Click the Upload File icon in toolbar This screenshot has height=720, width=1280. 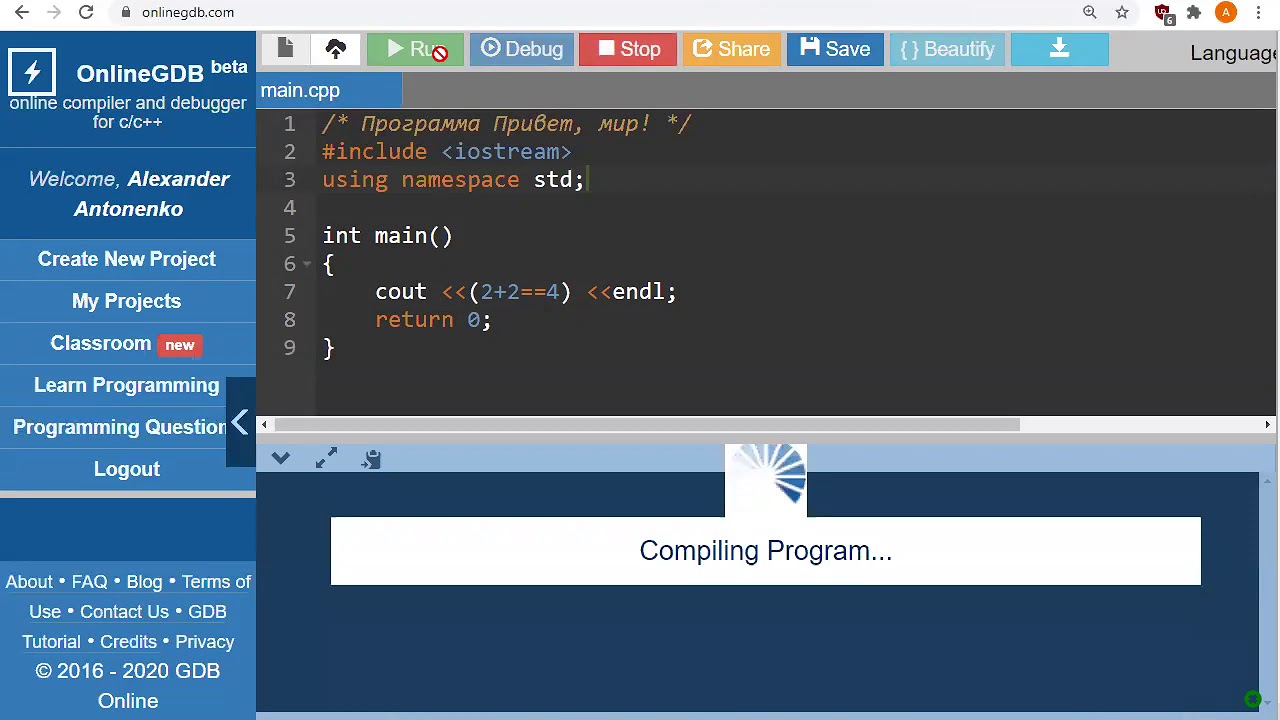(x=335, y=49)
